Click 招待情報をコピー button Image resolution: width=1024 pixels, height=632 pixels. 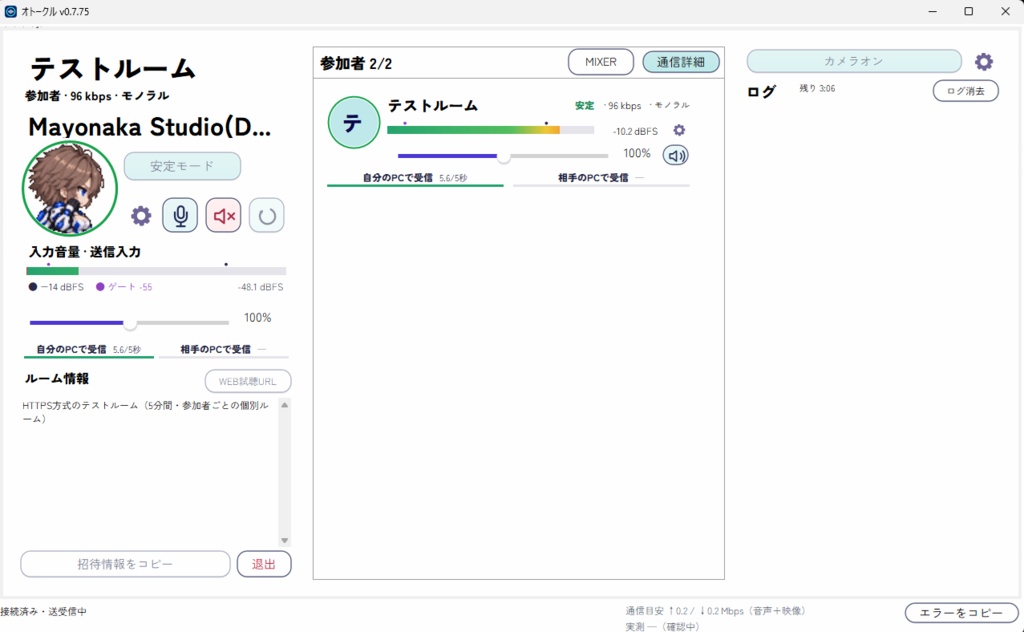click(125, 564)
